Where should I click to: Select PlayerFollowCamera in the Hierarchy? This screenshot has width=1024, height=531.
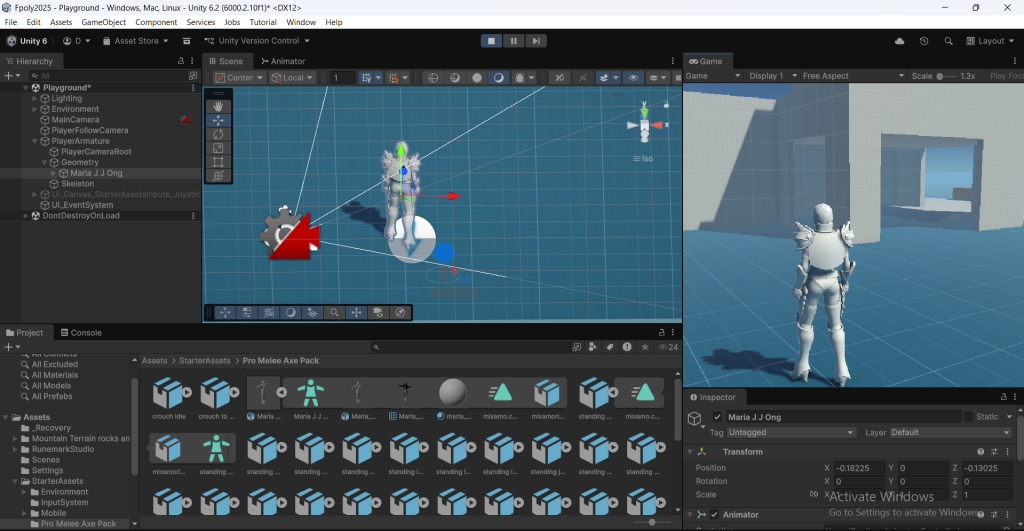click(x=89, y=130)
